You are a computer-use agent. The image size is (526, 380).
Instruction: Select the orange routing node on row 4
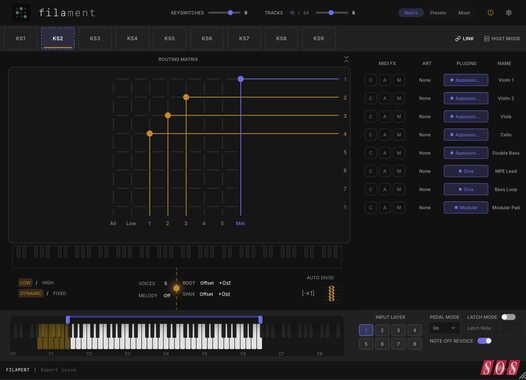(150, 133)
